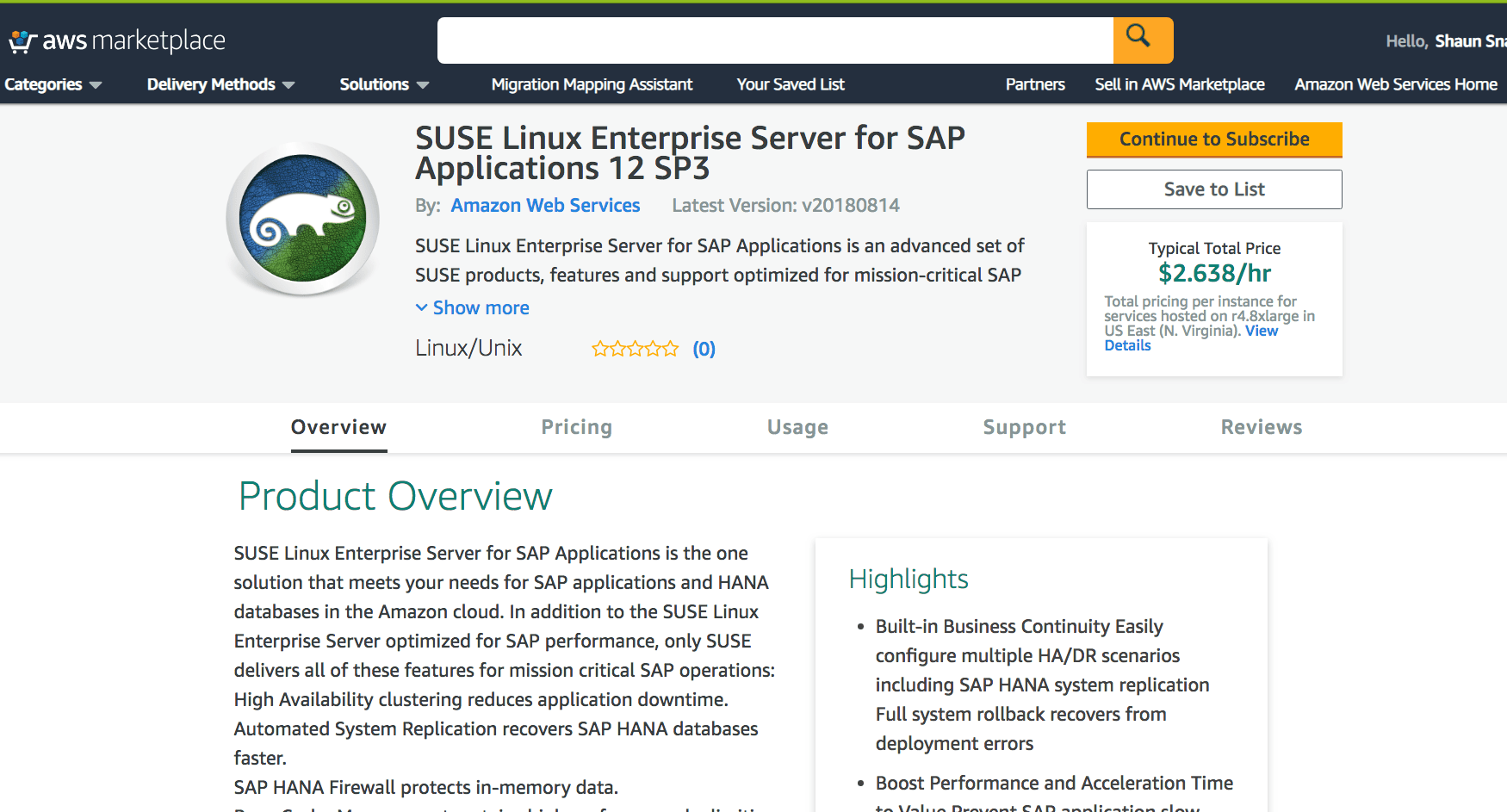Viewport: 1507px width, 812px height.
Task: Open Amazon Web Services Home
Action: [x=1396, y=84]
